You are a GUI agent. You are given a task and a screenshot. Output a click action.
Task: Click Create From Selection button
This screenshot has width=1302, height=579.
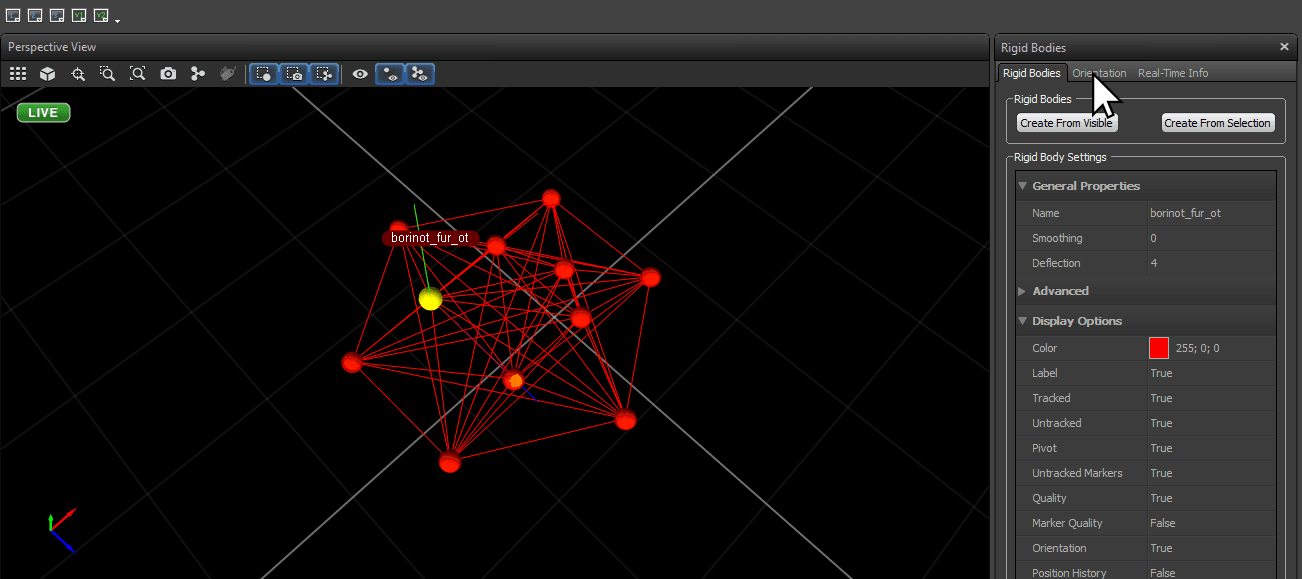(1217, 123)
